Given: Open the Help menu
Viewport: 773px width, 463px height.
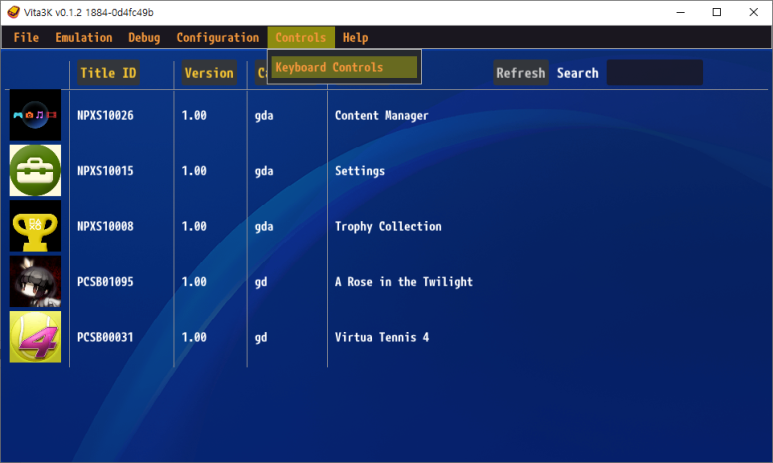Looking at the screenshot, I should point(355,37).
